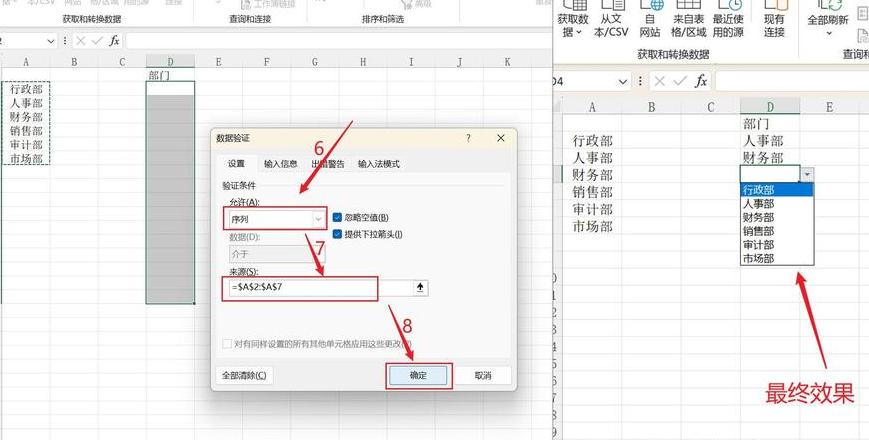Click cell 人事部 in right window column D
Viewport: 869px width, 440px height.
tap(770, 141)
